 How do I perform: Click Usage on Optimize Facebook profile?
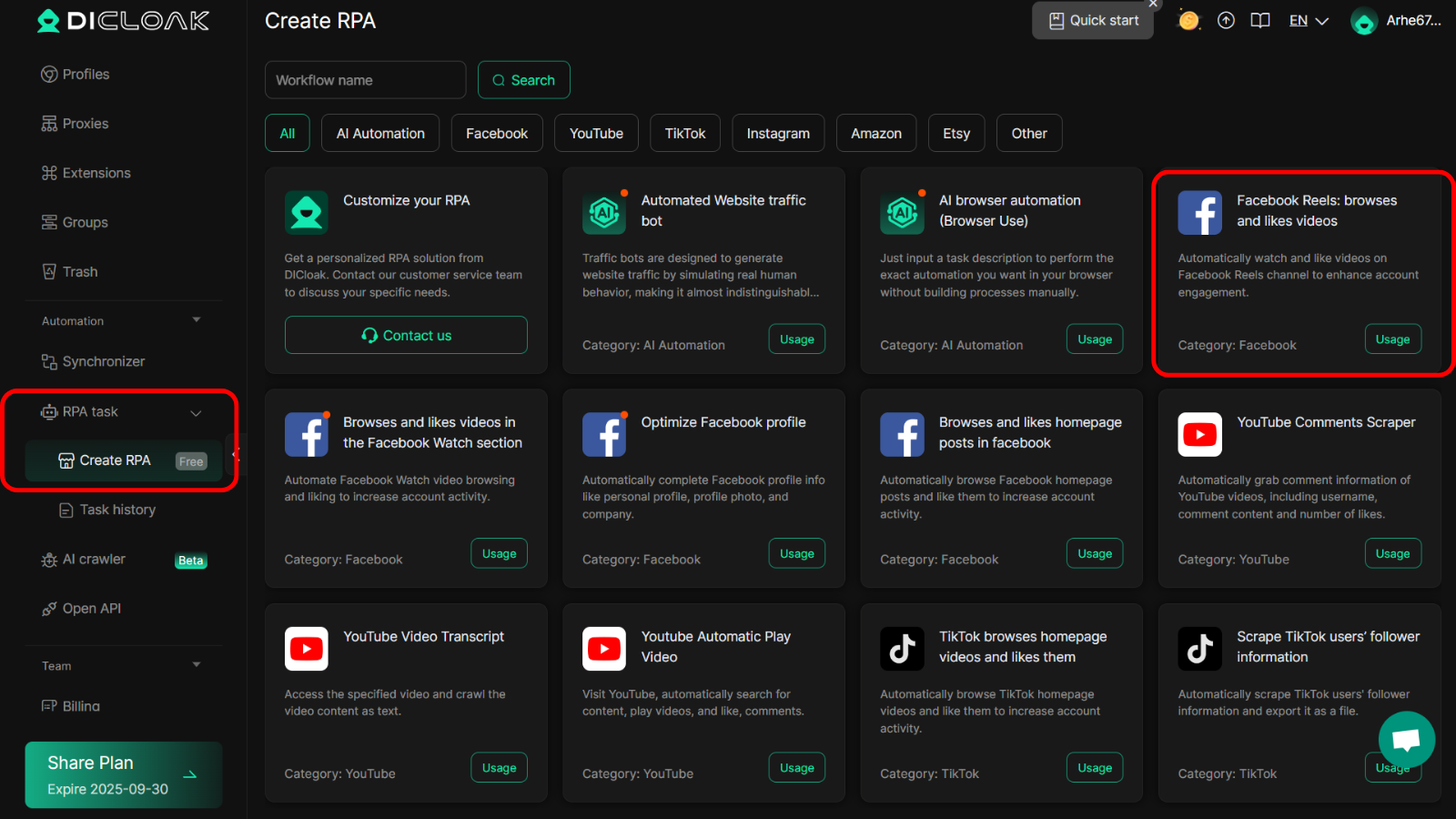(x=797, y=553)
